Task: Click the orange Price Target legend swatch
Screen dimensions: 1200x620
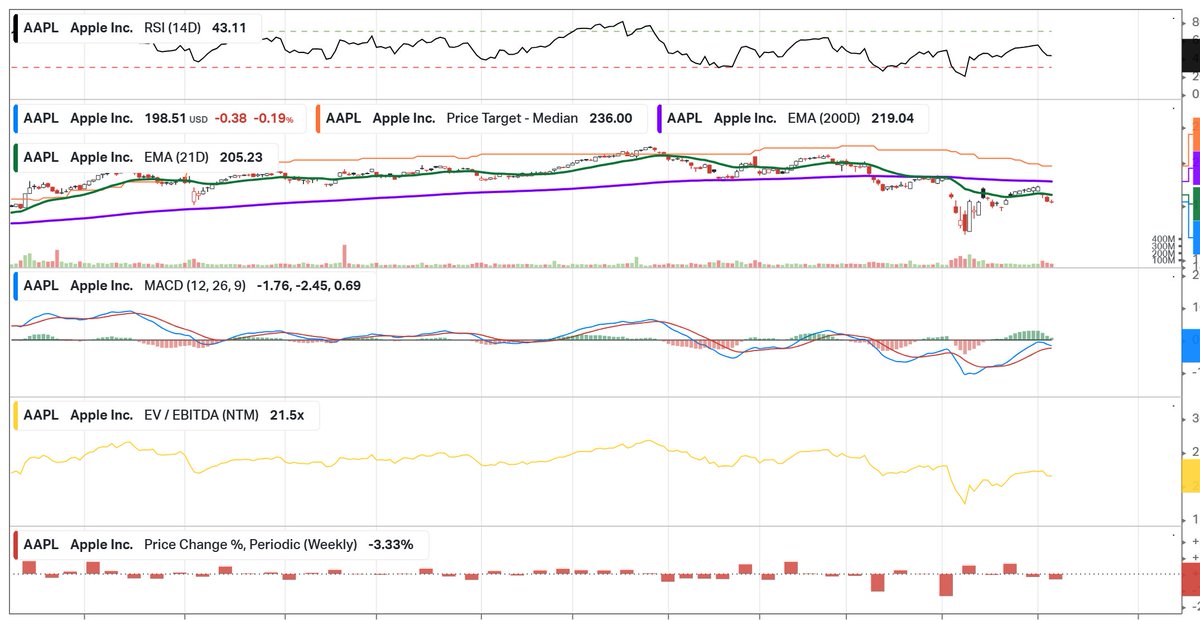Action: (x=319, y=118)
